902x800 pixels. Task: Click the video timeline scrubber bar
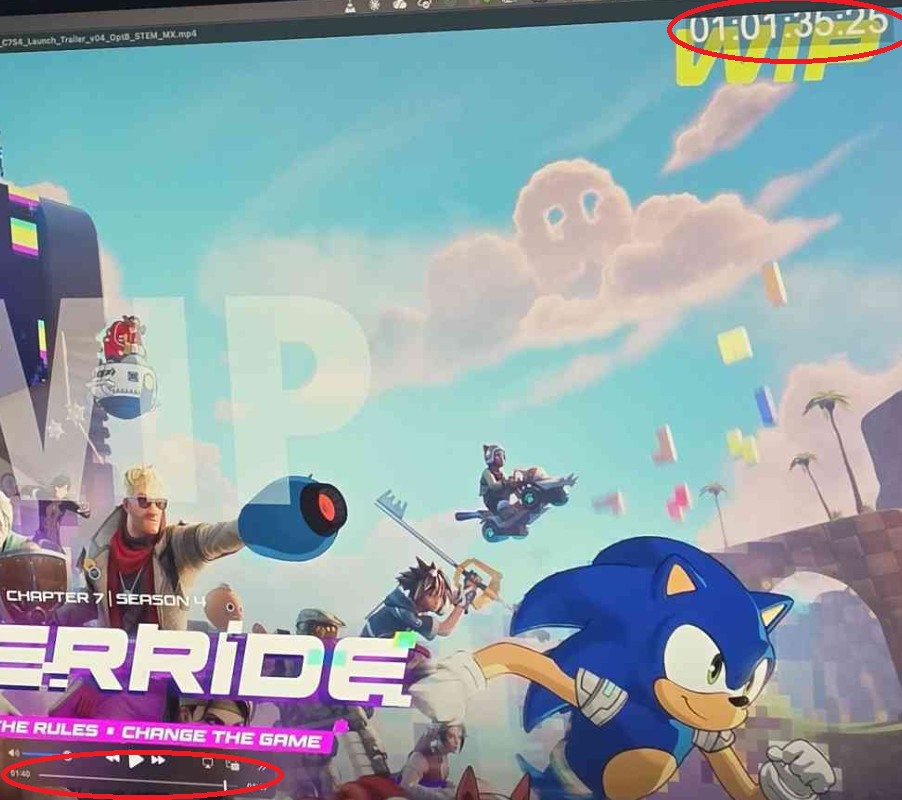tap(137, 780)
